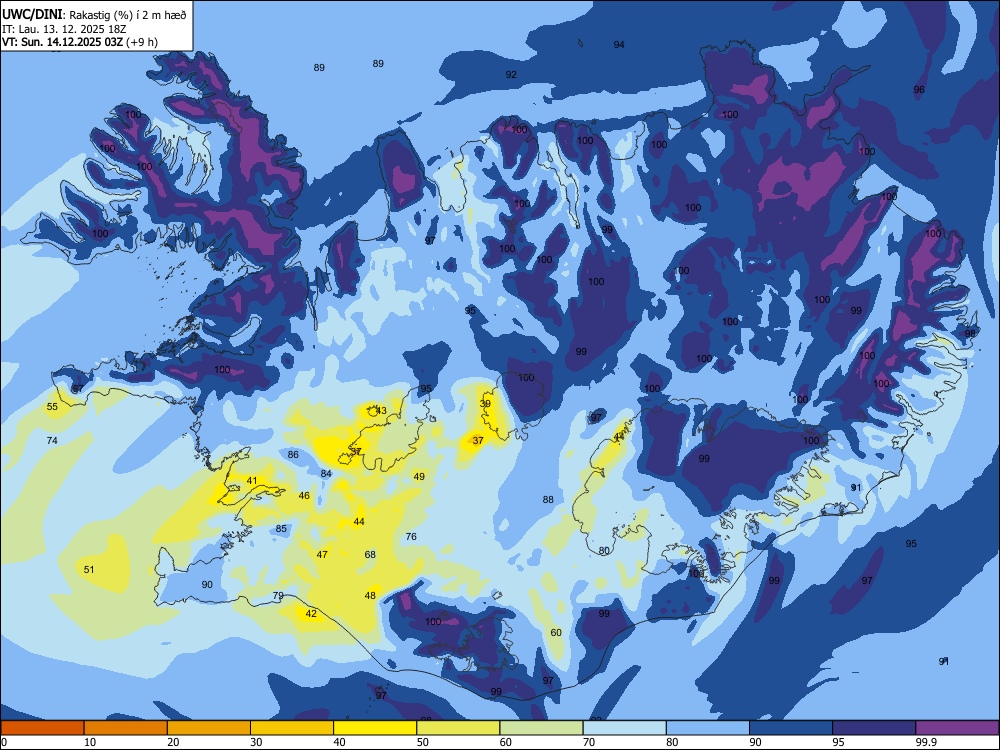Click the dark orange 0–10 legend swatch

pos(42,728)
